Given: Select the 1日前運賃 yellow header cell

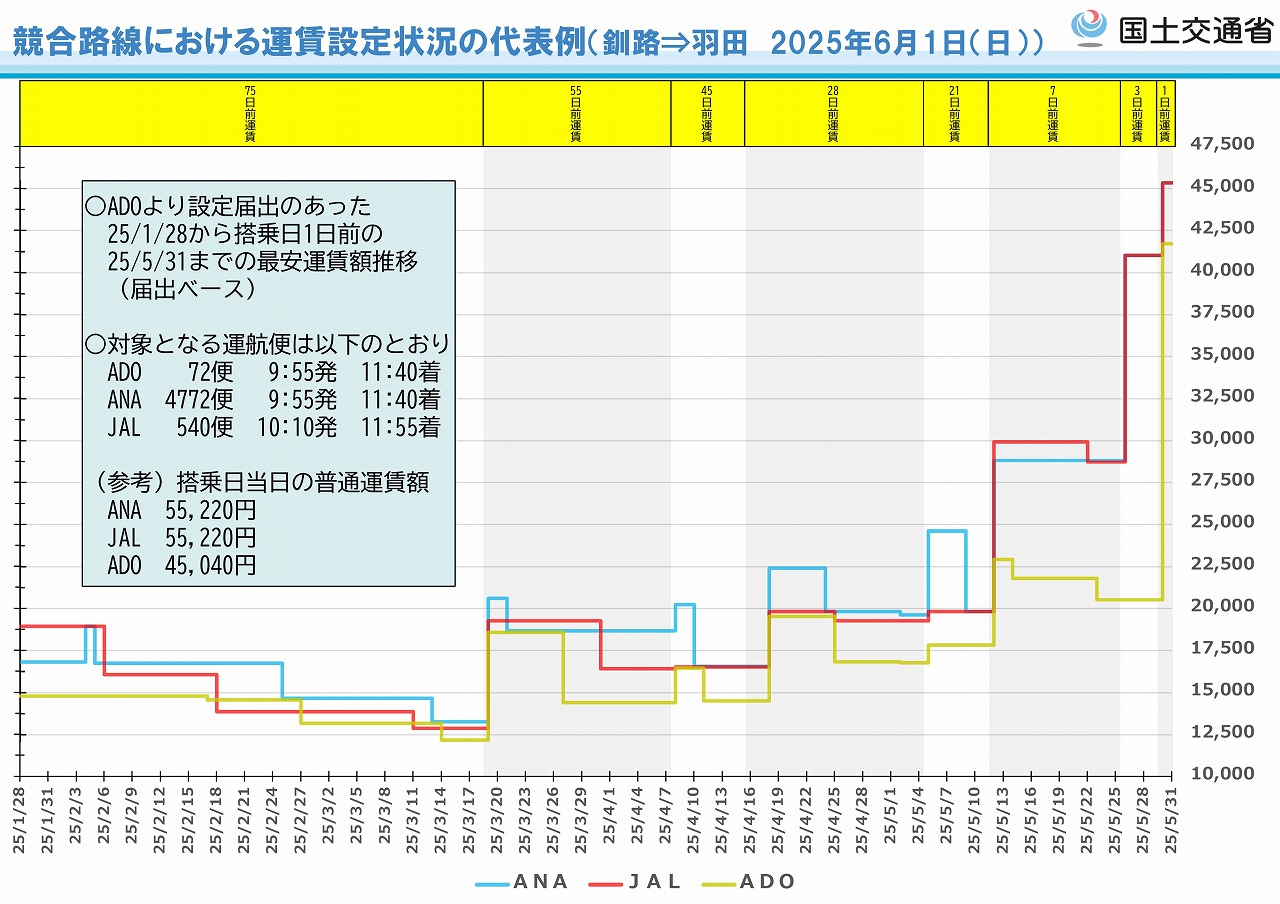Looking at the screenshot, I should 1164,113.
